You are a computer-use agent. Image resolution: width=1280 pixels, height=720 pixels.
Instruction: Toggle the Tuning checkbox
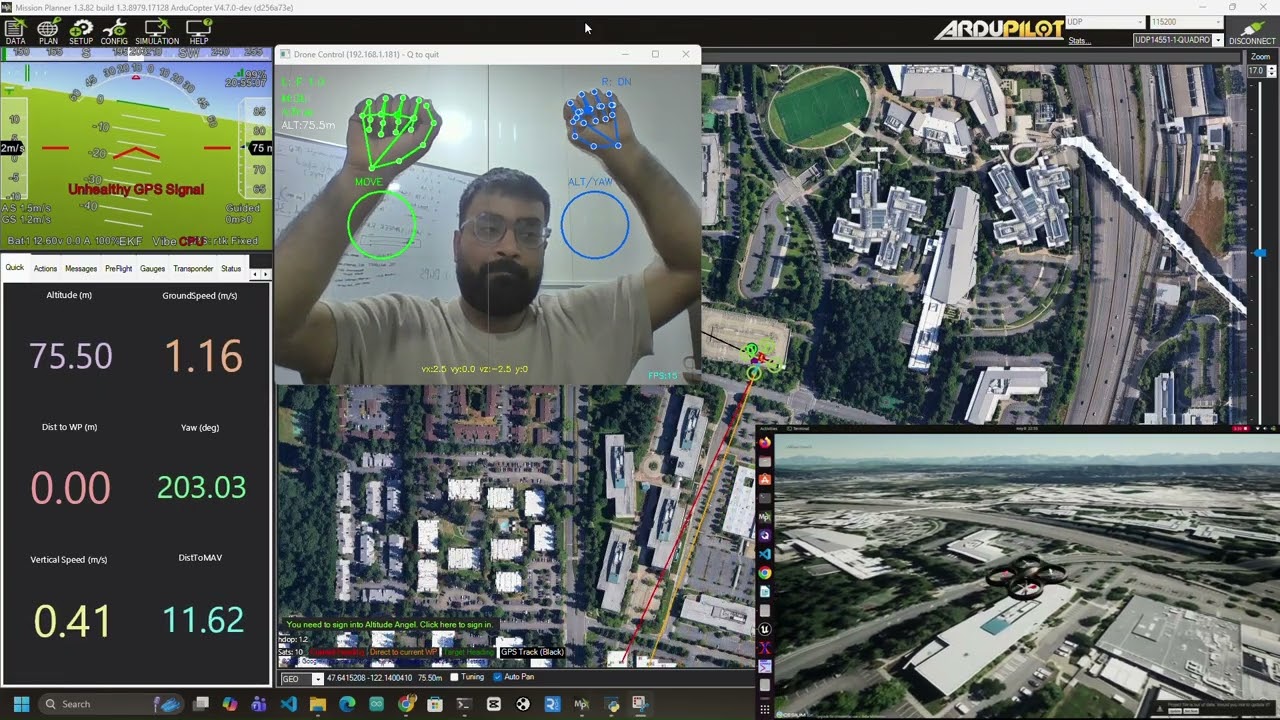[x=455, y=677]
